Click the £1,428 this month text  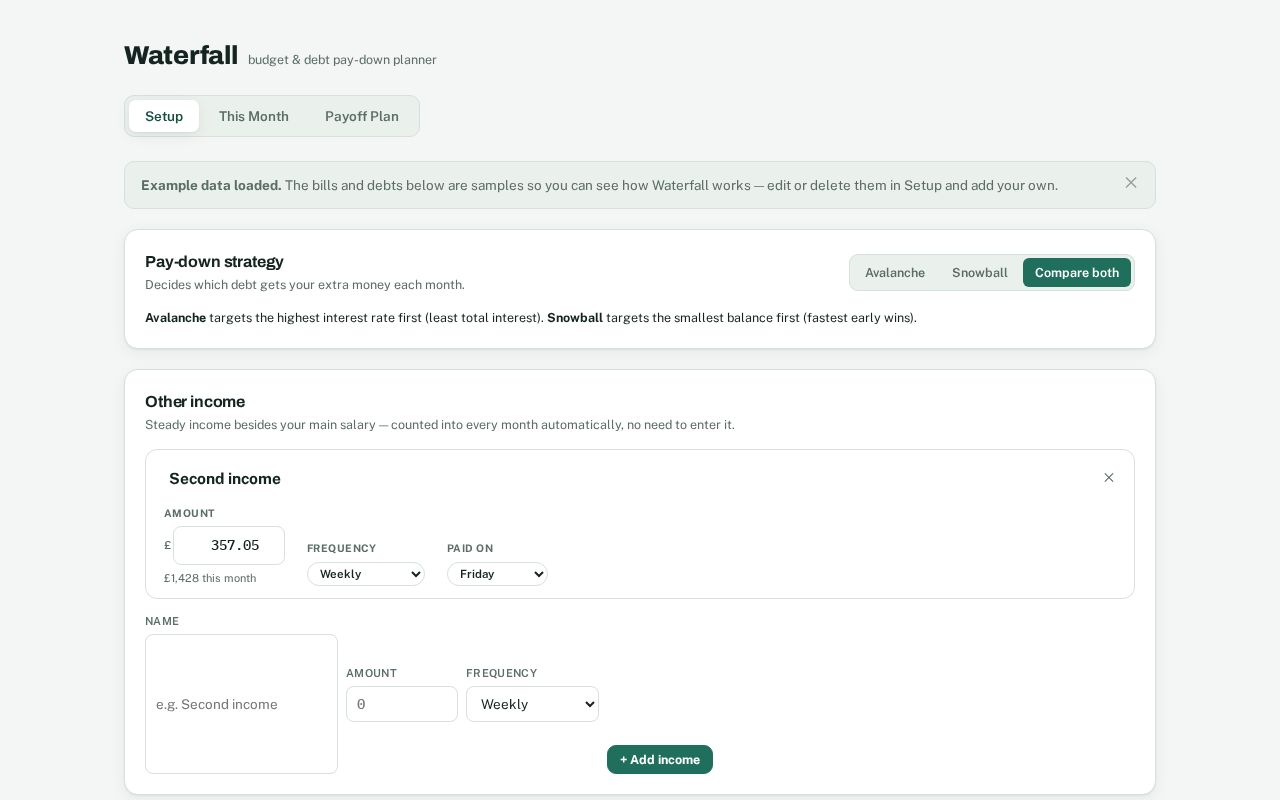pyautogui.click(x=210, y=578)
